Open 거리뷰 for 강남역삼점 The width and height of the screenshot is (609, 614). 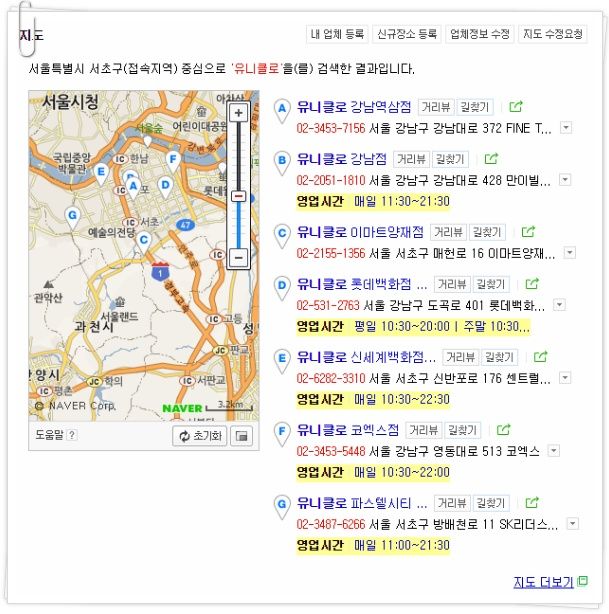pos(436,107)
